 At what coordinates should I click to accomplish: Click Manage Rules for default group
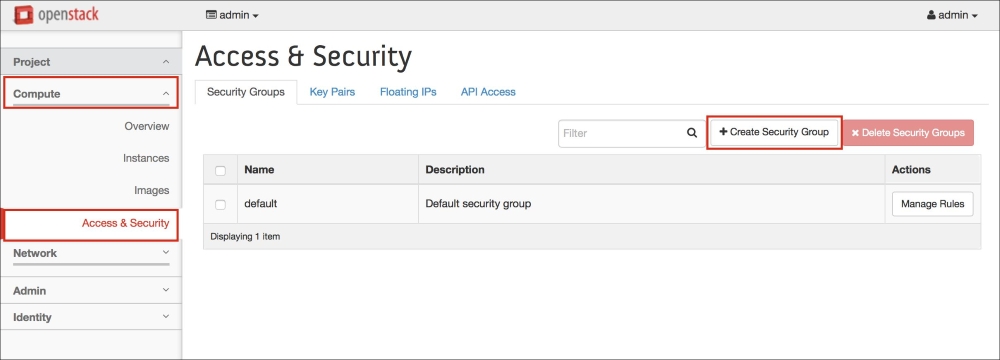coord(932,204)
